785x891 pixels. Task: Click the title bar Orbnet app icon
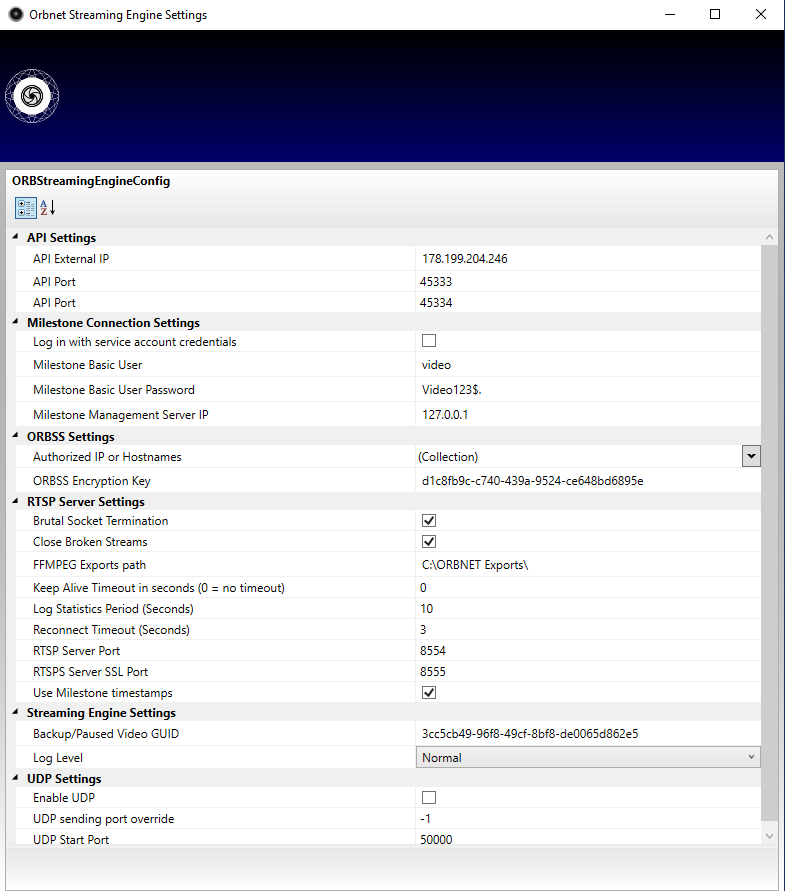click(x=16, y=14)
